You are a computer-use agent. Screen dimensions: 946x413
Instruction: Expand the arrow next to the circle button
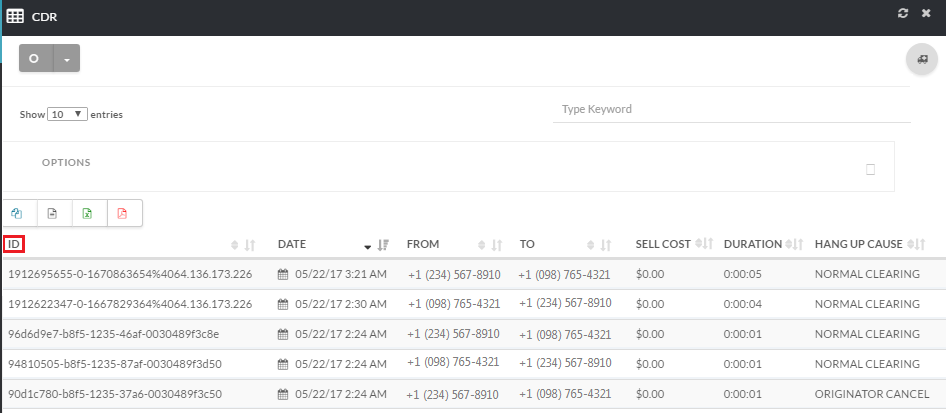click(x=66, y=59)
